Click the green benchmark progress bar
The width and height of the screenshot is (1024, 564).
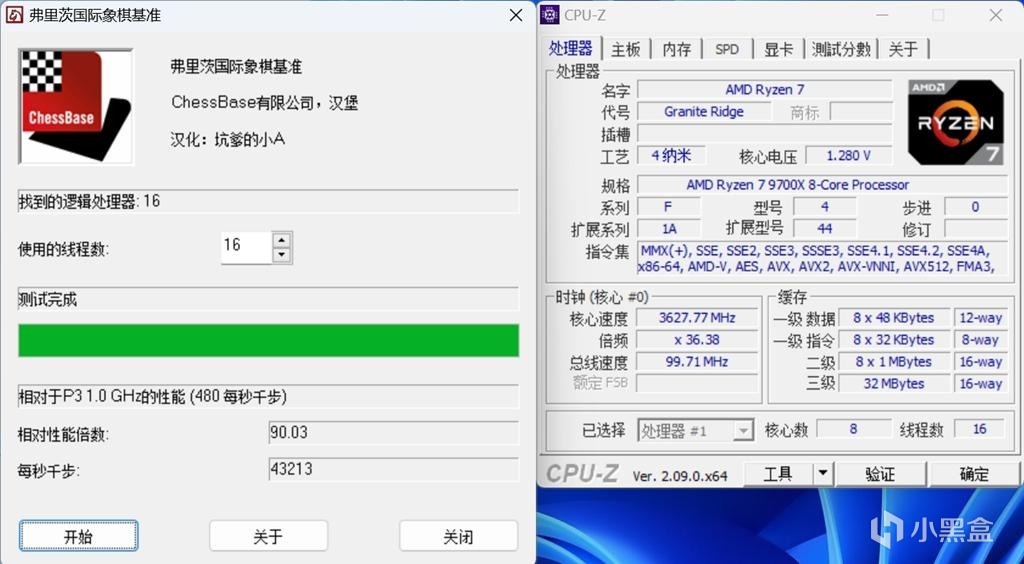[x=268, y=340]
